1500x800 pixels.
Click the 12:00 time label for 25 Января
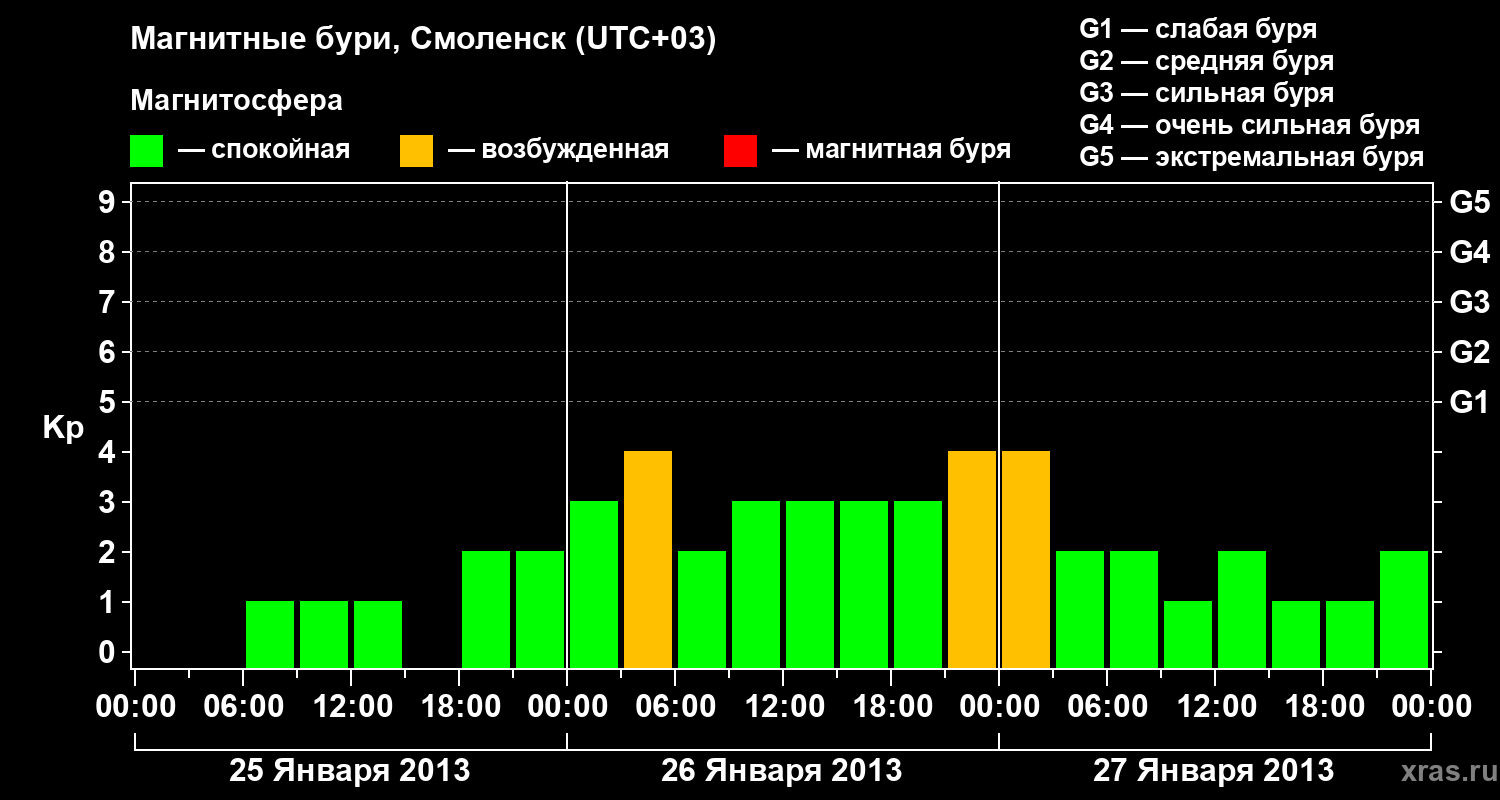[x=352, y=707]
